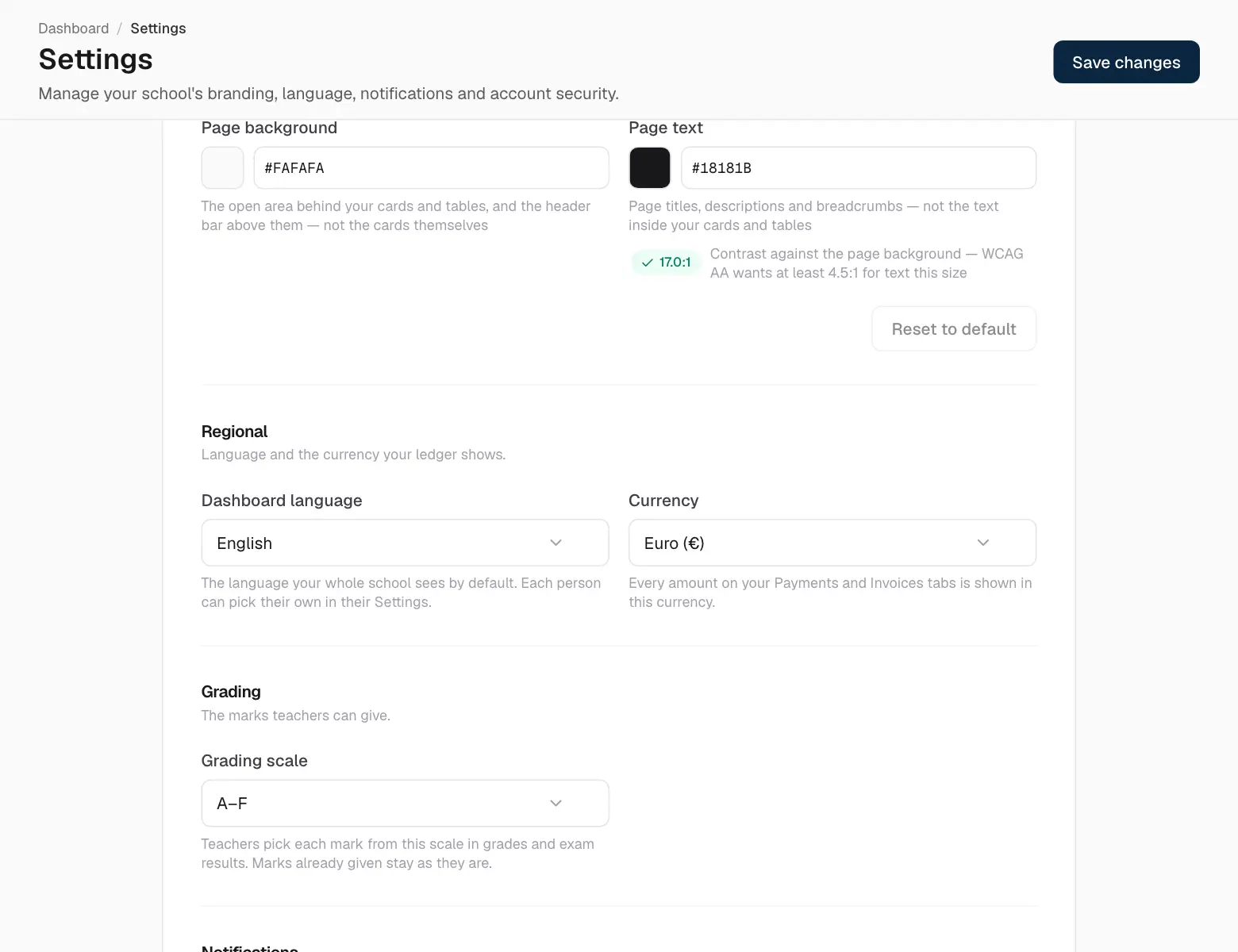The width and height of the screenshot is (1238, 952).
Task: Open the Page text color swatch
Action: pos(650,167)
